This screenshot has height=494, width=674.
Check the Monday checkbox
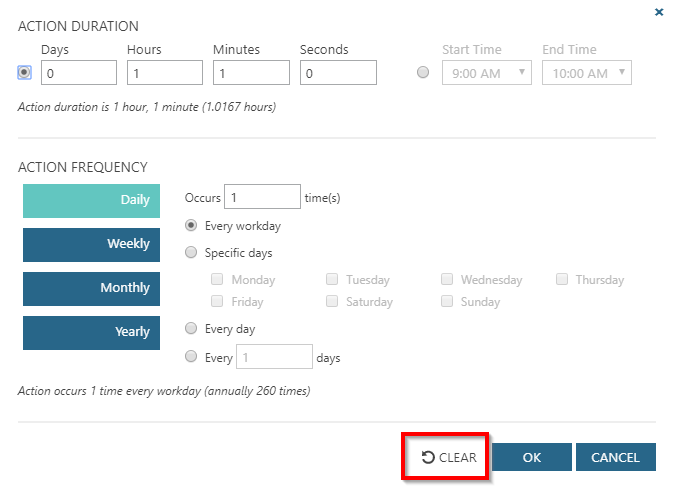click(217, 280)
